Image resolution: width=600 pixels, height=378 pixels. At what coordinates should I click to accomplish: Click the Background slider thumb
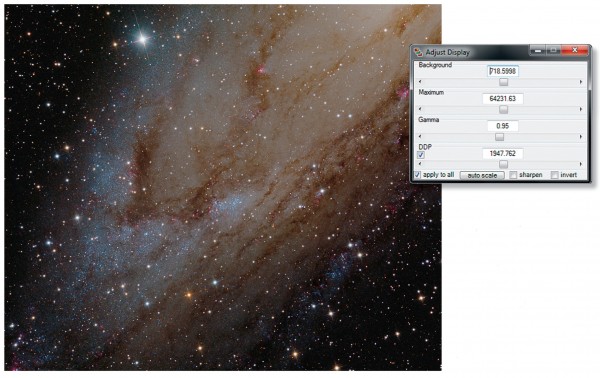(504, 82)
